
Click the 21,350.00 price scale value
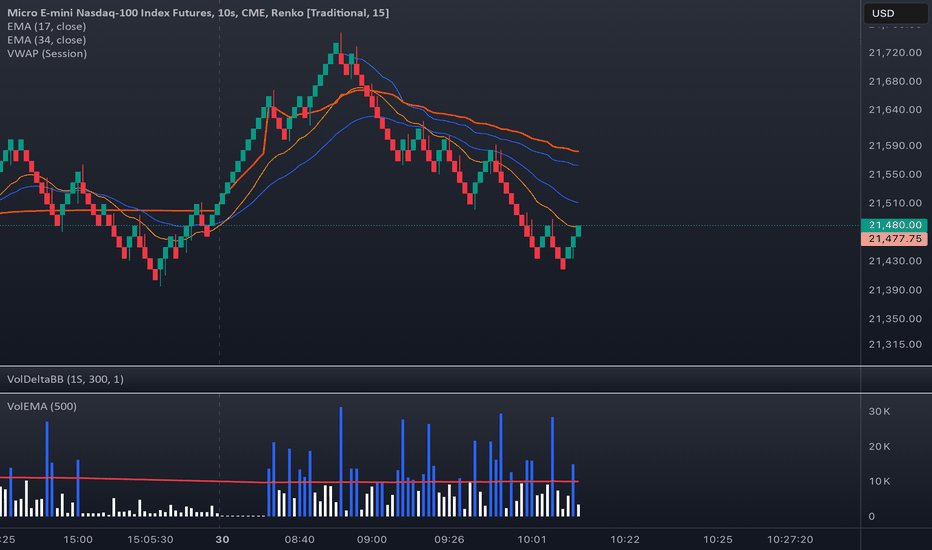895,319
